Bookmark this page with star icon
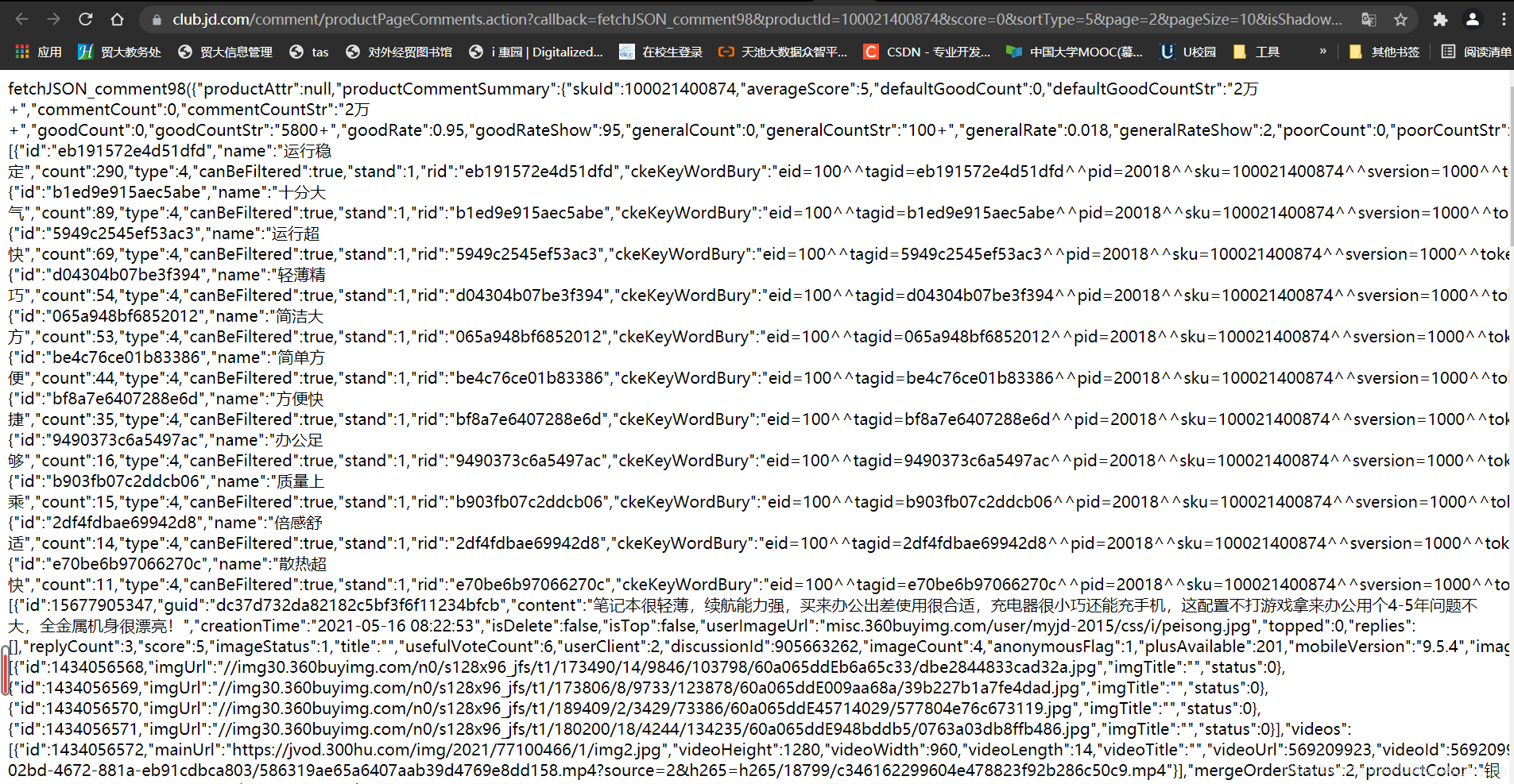Screen dimensions: 1514x784 pyautogui.click(x=1400, y=19)
